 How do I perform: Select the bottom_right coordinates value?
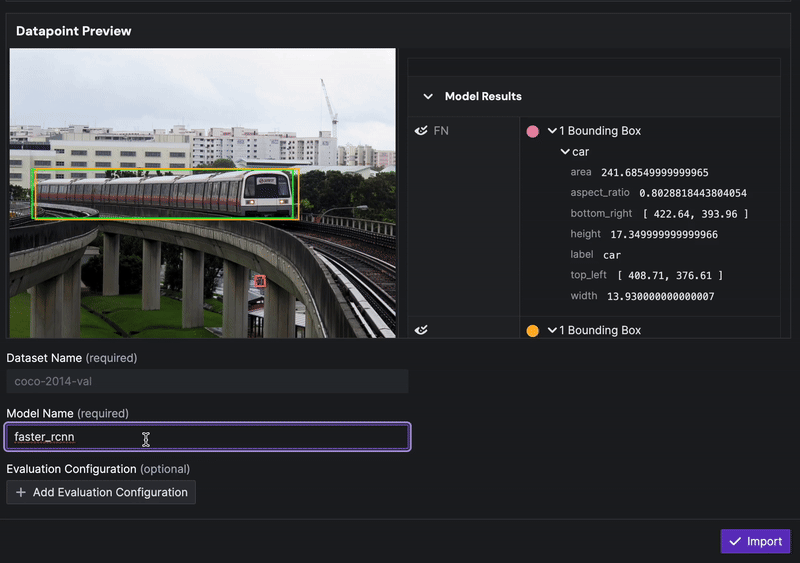coord(696,214)
